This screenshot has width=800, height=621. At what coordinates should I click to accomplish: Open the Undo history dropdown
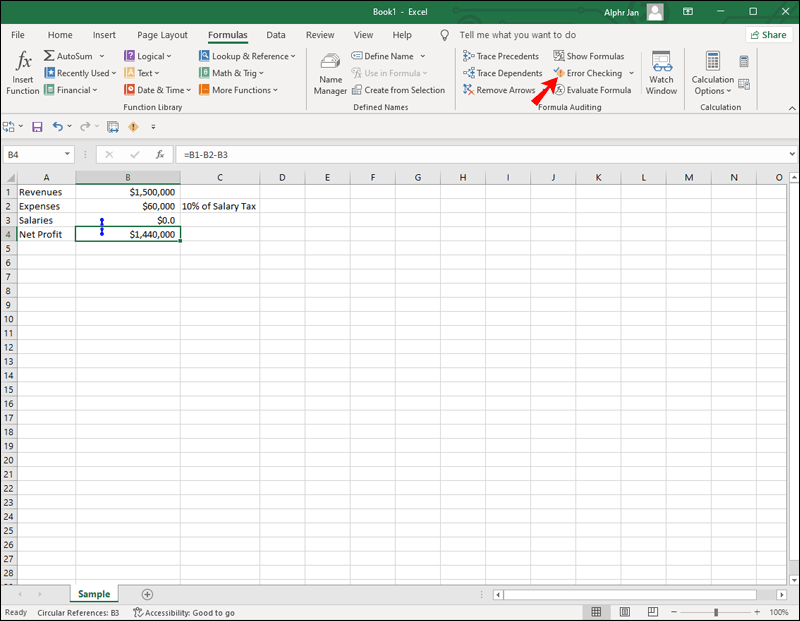(x=69, y=127)
